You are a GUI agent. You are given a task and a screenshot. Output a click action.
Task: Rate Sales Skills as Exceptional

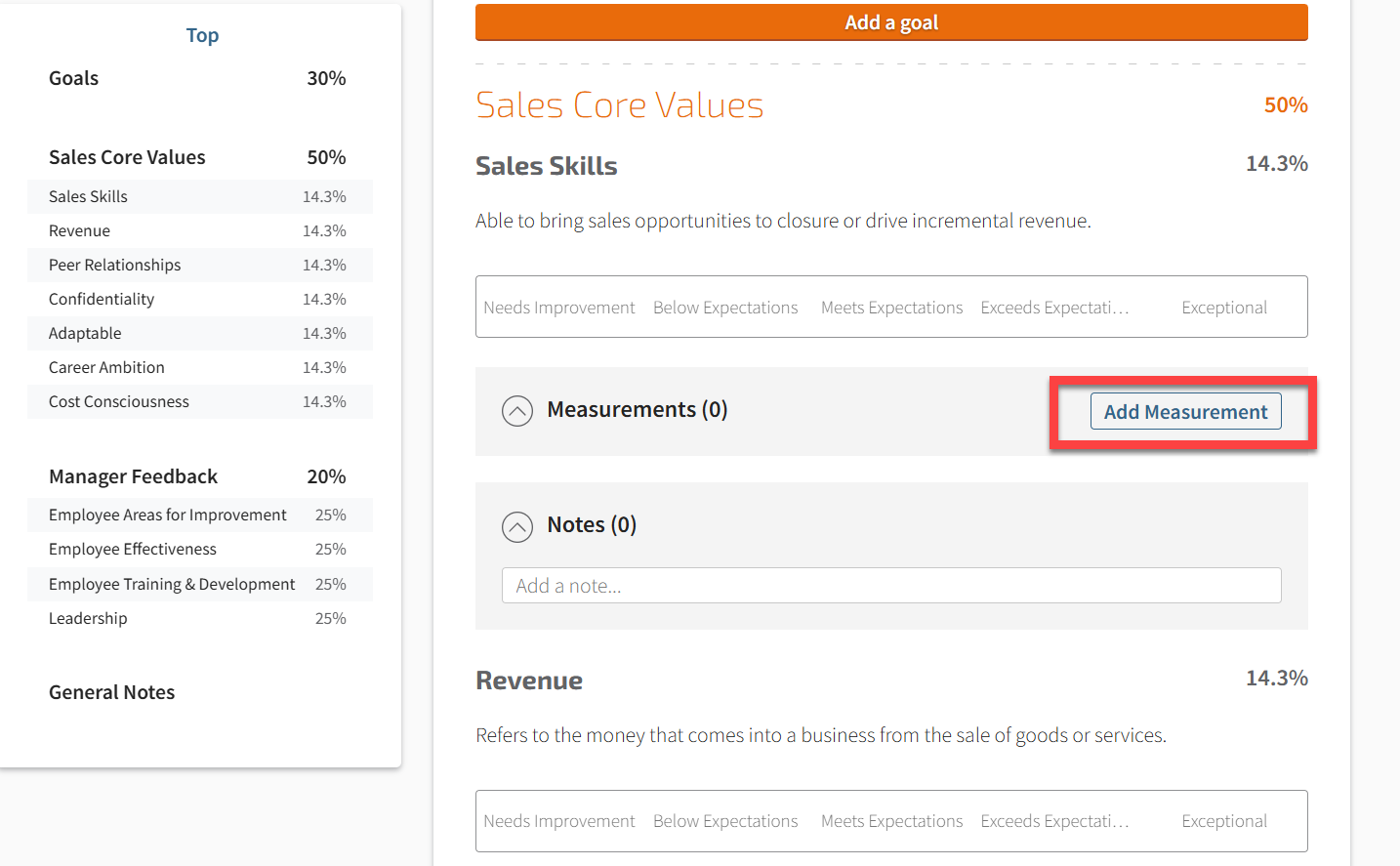pos(1224,308)
